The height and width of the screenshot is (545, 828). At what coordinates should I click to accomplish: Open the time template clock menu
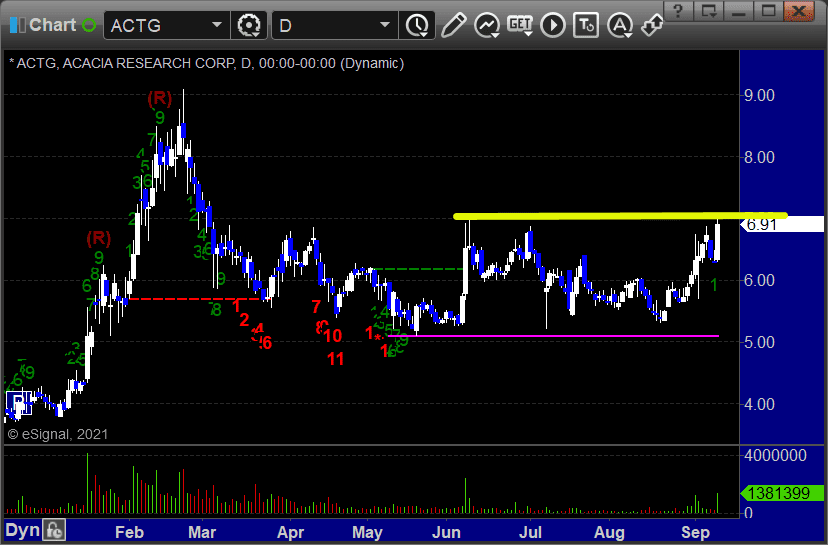(x=417, y=25)
